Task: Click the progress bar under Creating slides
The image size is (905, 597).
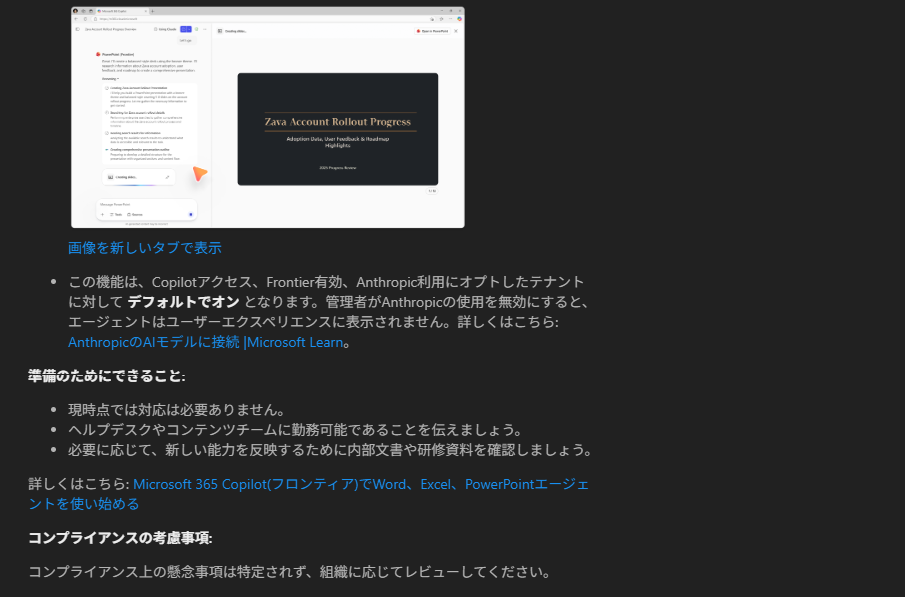Action: 135,186
